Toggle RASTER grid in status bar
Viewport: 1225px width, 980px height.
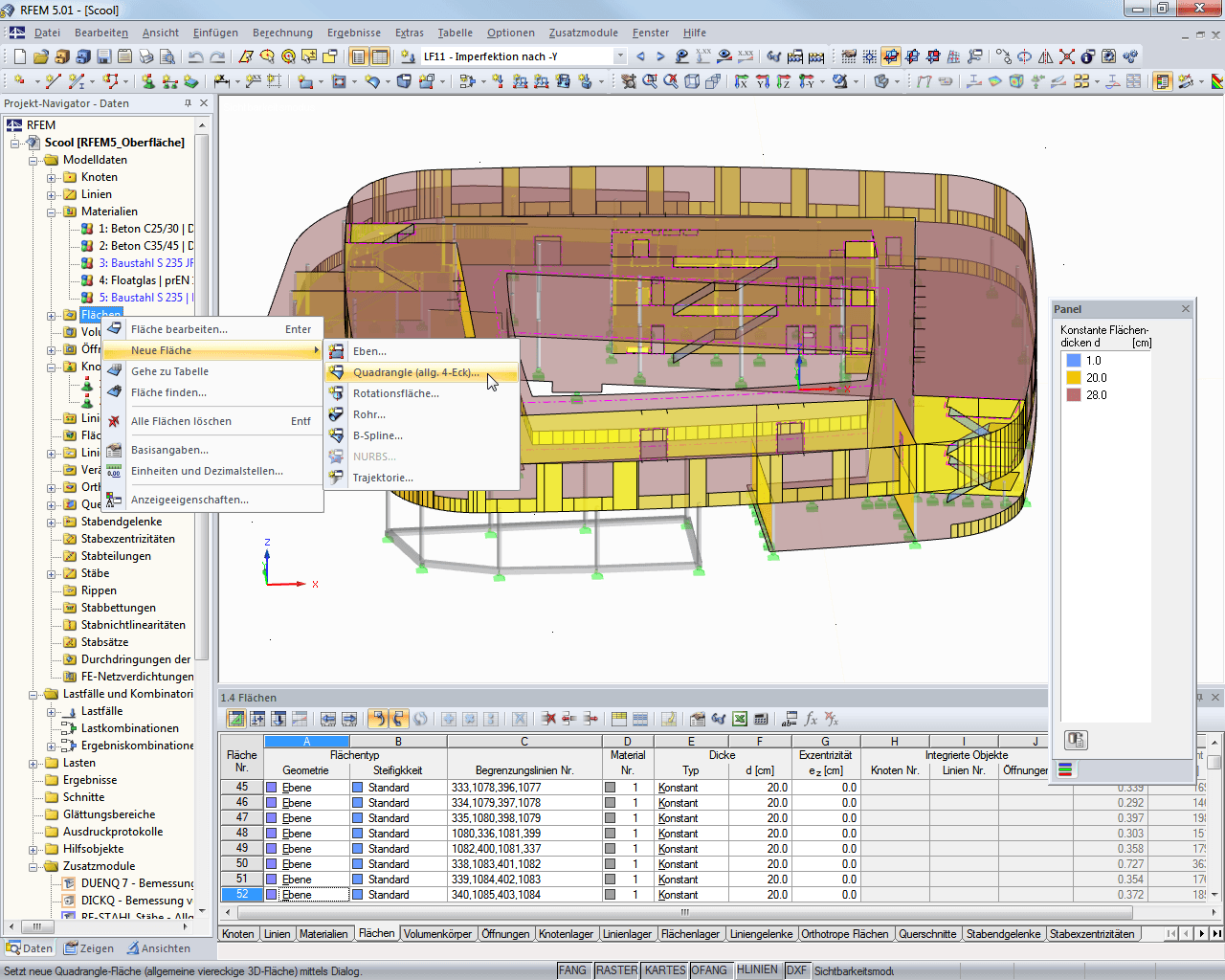pyautogui.click(x=616, y=970)
